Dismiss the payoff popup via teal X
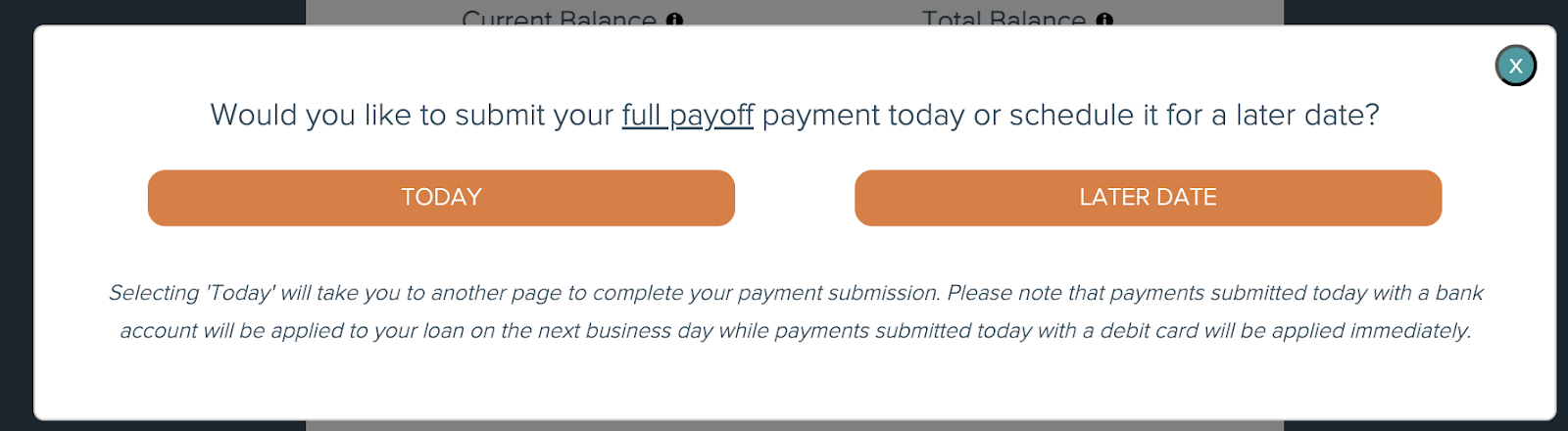 (x=1515, y=66)
